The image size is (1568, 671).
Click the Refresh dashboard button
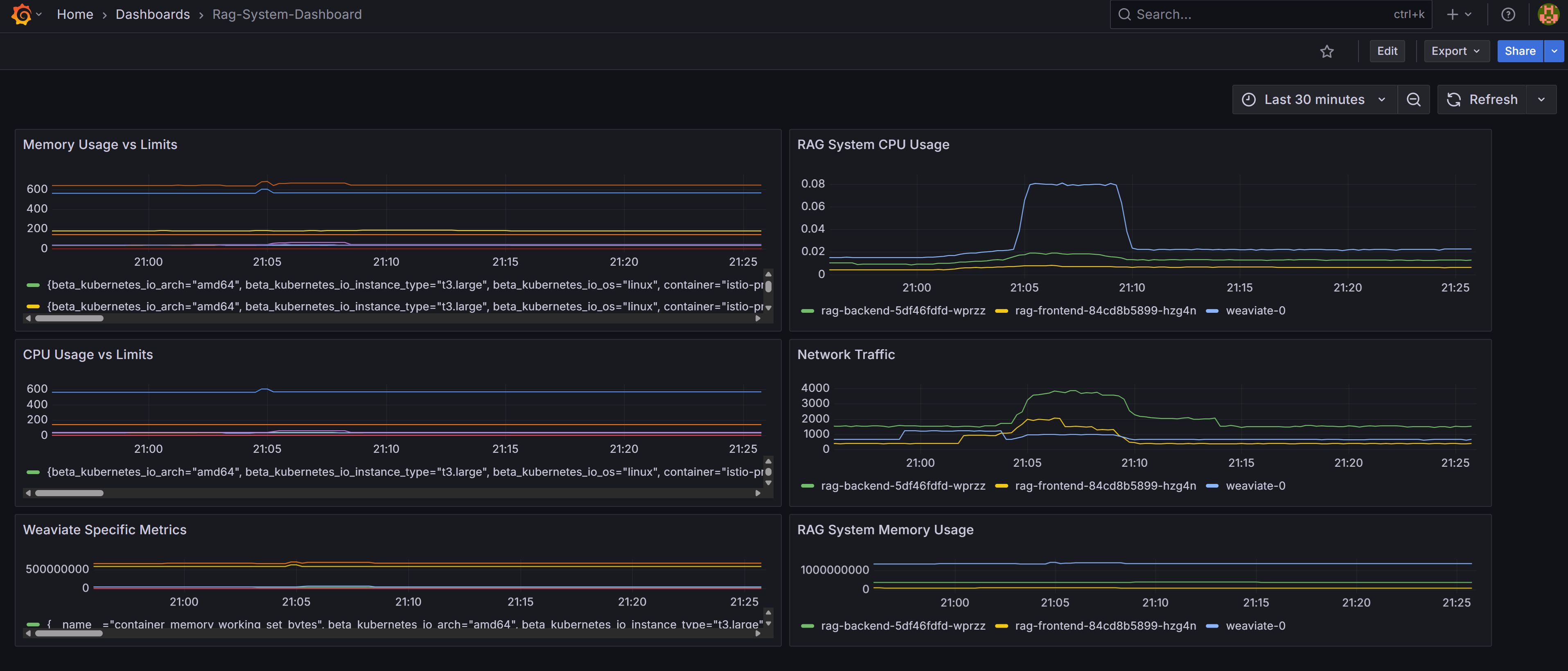1482,100
